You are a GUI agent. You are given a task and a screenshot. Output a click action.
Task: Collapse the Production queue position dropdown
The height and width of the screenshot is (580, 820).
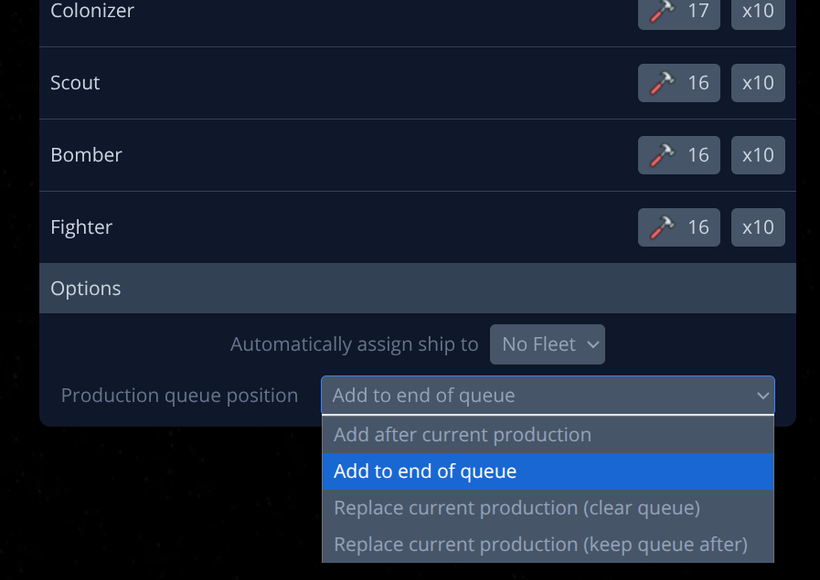coord(548,395)
